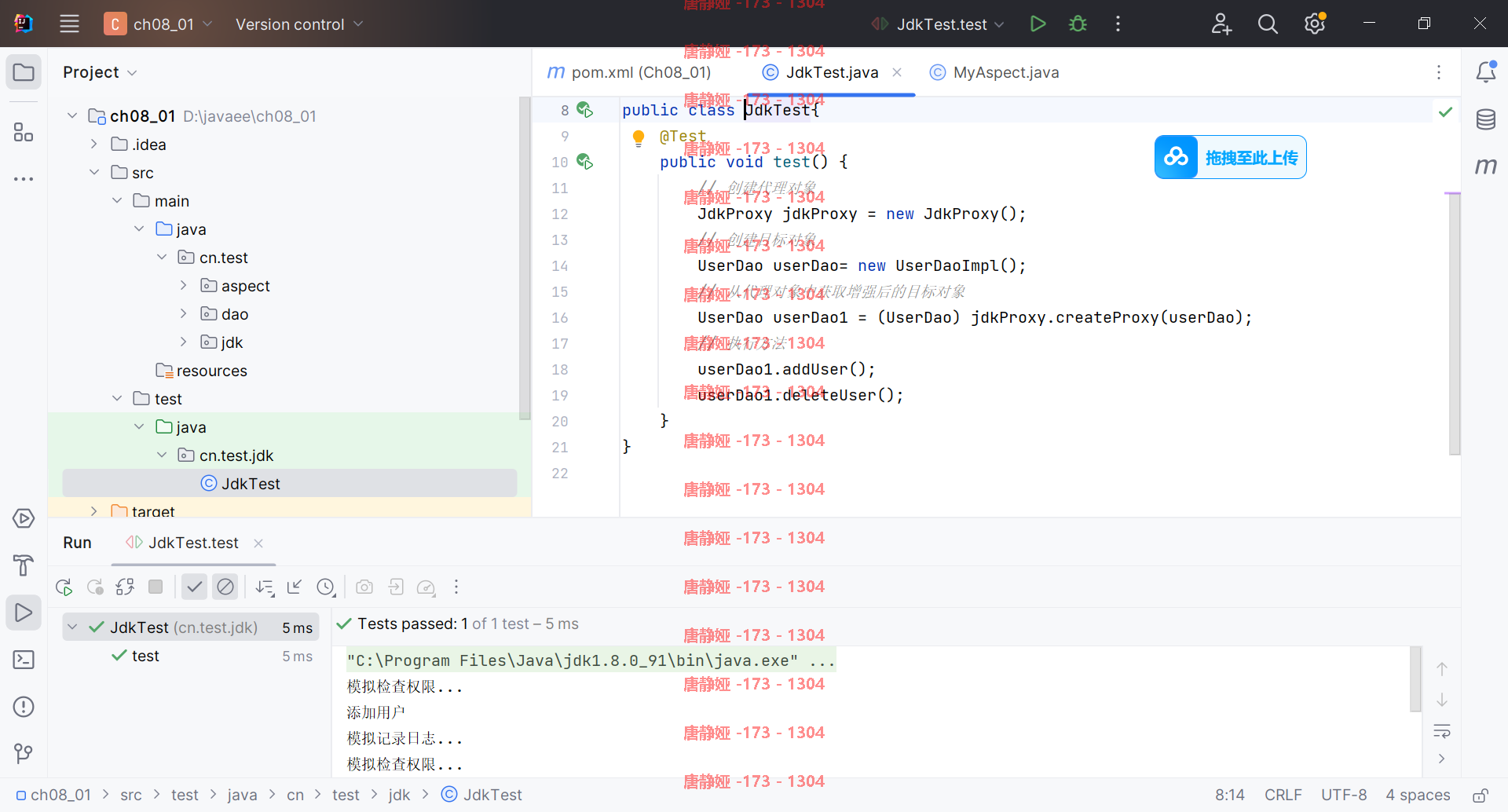
Task: Open the Maven tool window
Action: 1485,166
